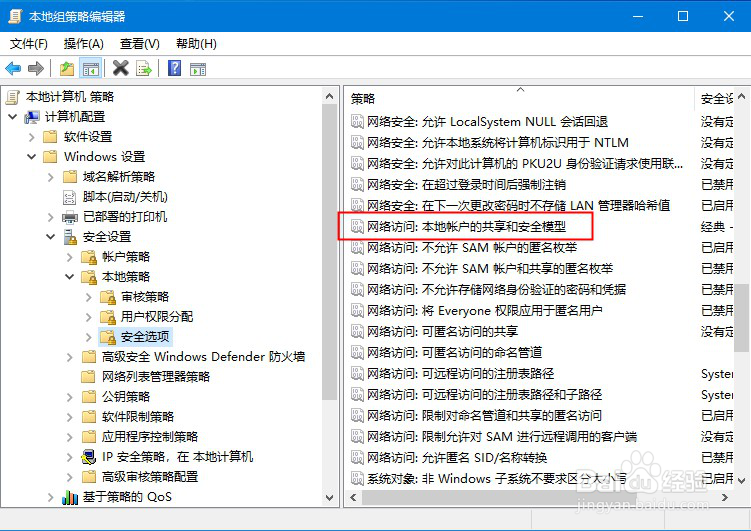
Task: Click the 本地计算机 策略 root icon
Action: (x=13, y=97)
